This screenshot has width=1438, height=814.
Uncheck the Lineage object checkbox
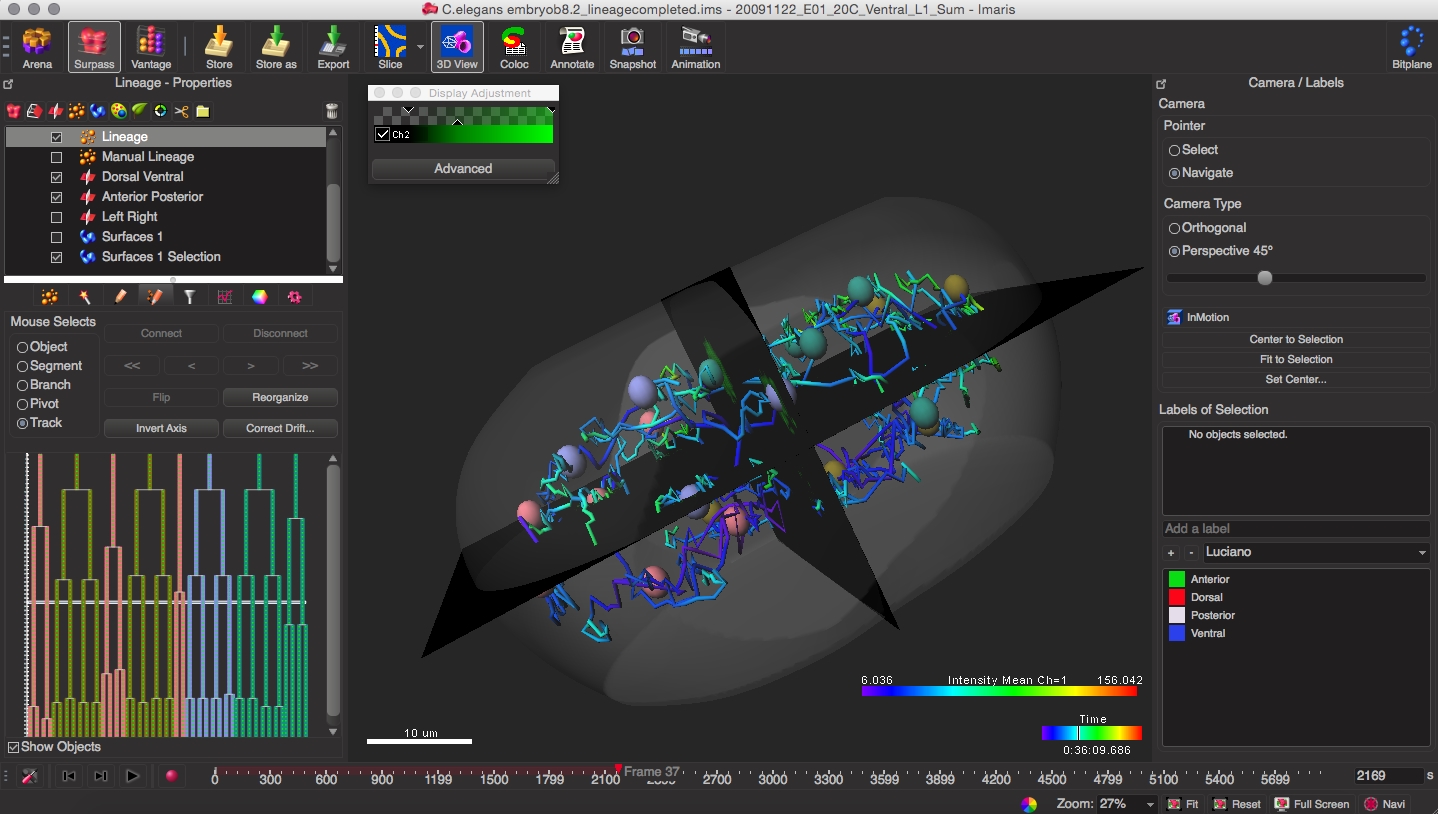coord(57,137)
